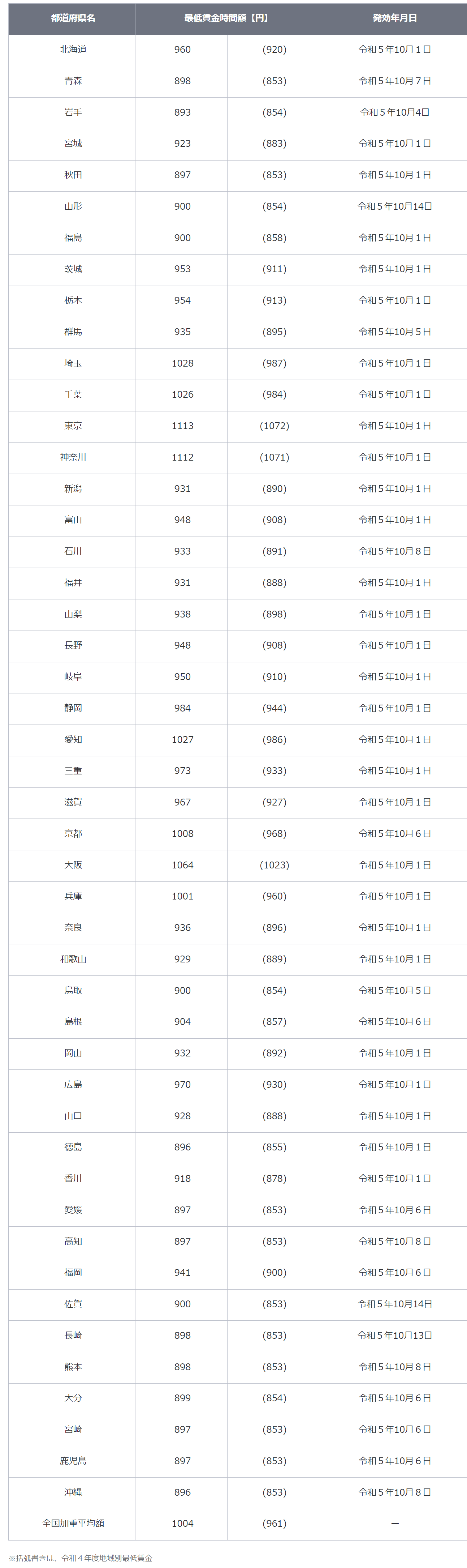The height and width of the screenshot is (1568, 467).
Task: Click Kanagawa's wage value 1112
Action: point(182,457)
